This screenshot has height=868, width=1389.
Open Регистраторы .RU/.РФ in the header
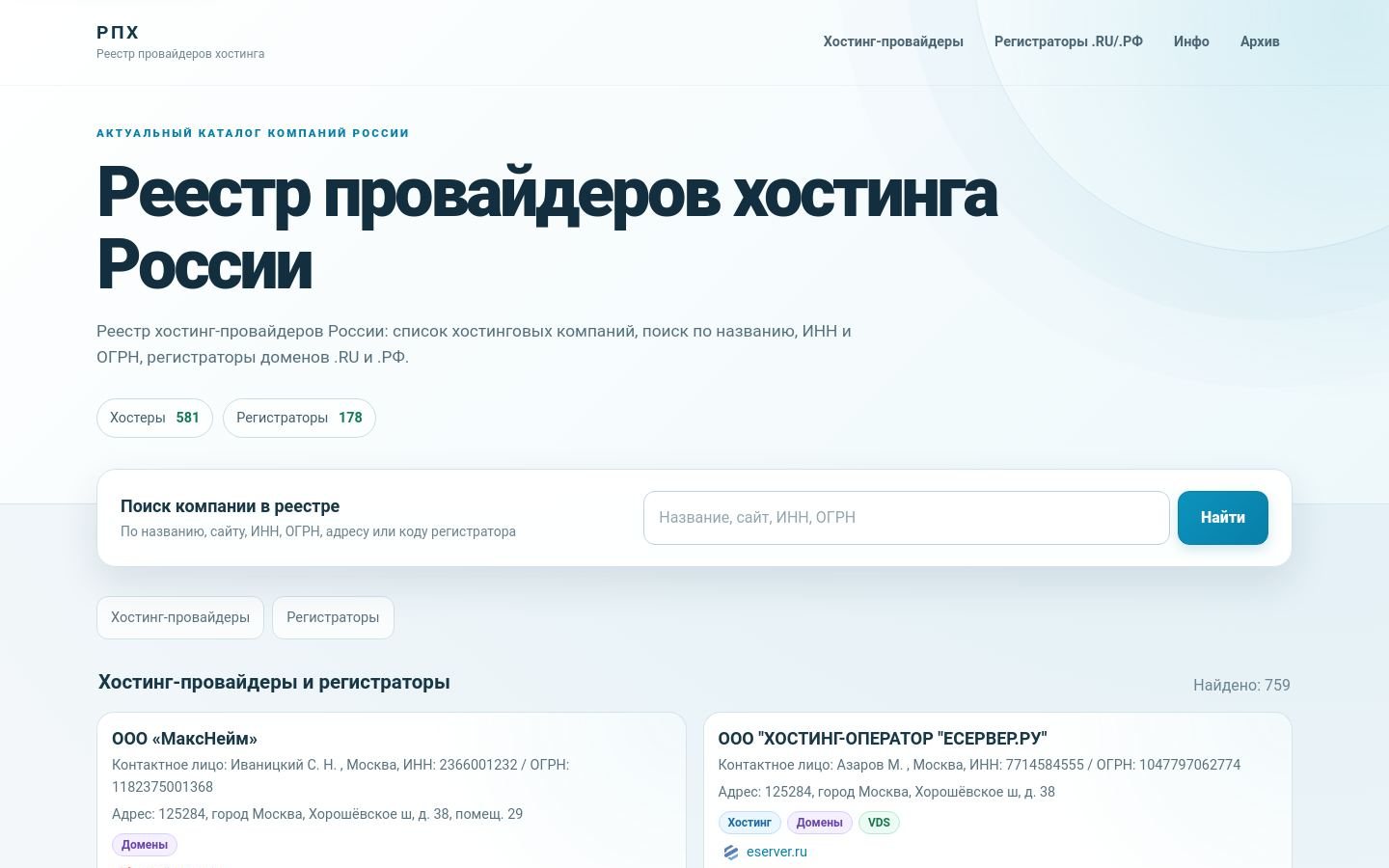pos(1069,41)
